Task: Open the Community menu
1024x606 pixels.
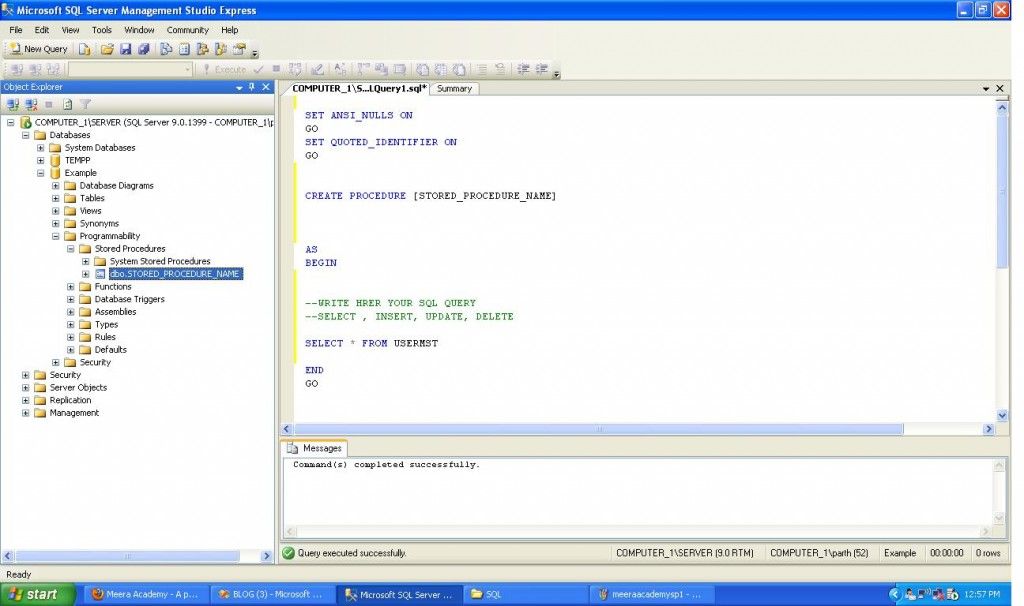Action: 187,30
